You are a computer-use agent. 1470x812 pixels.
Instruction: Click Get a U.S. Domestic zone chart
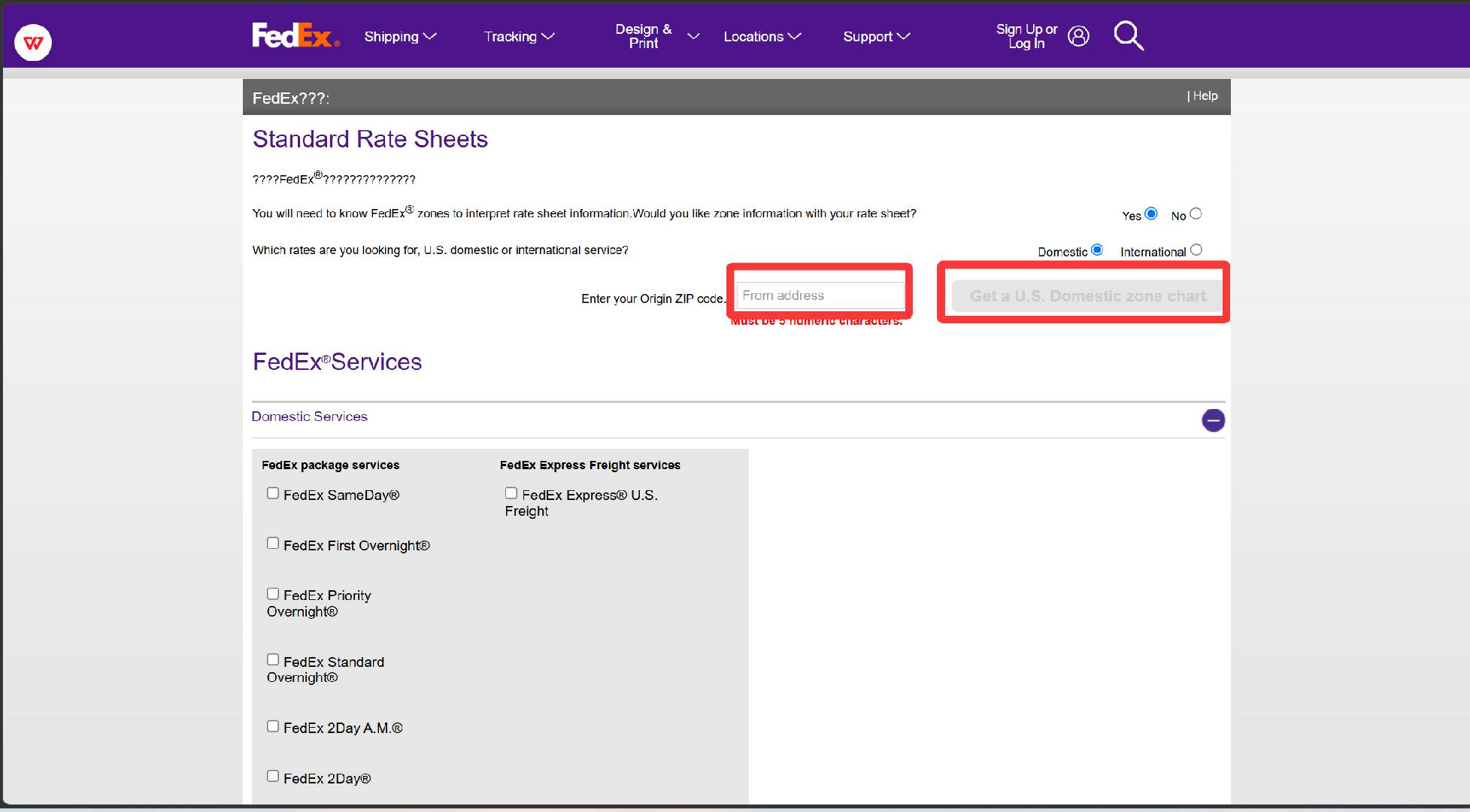point(1087,295)
